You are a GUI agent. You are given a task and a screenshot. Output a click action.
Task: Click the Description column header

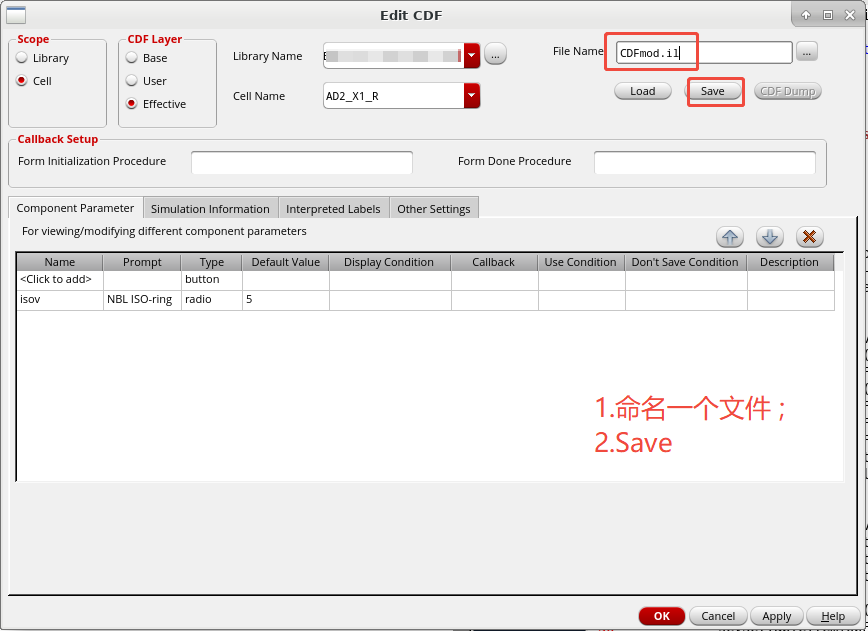pyautogui.click(x=789, y=262)
